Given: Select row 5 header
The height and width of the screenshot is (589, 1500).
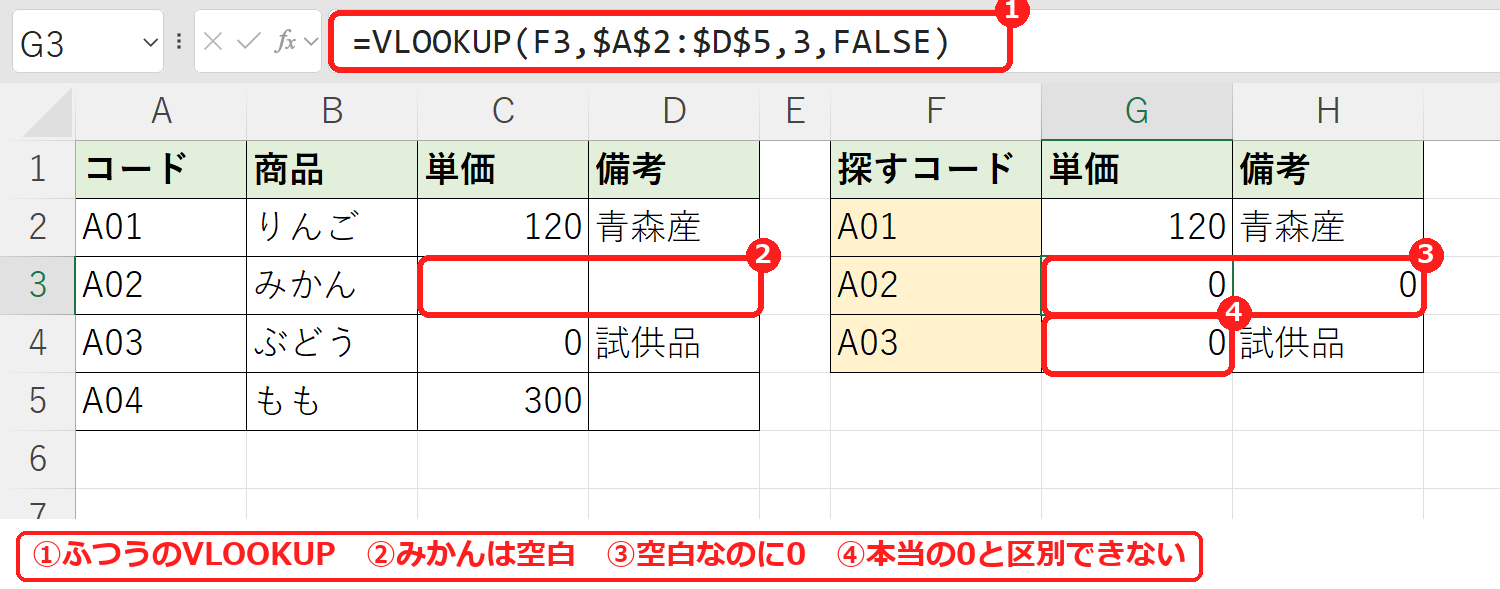Looking at the screenshot, I should coord(38,401).
